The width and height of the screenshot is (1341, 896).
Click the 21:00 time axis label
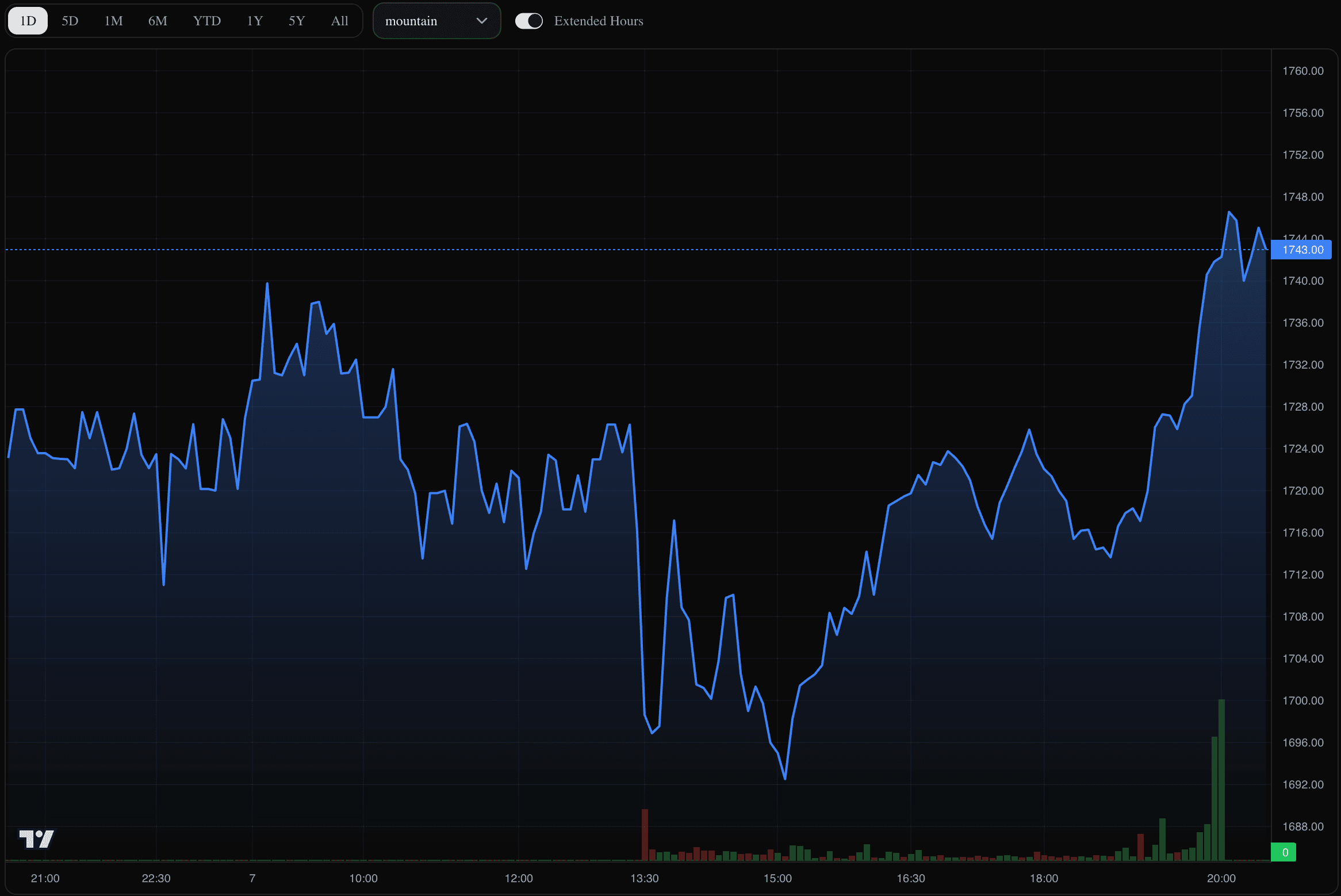coord(45,878)
